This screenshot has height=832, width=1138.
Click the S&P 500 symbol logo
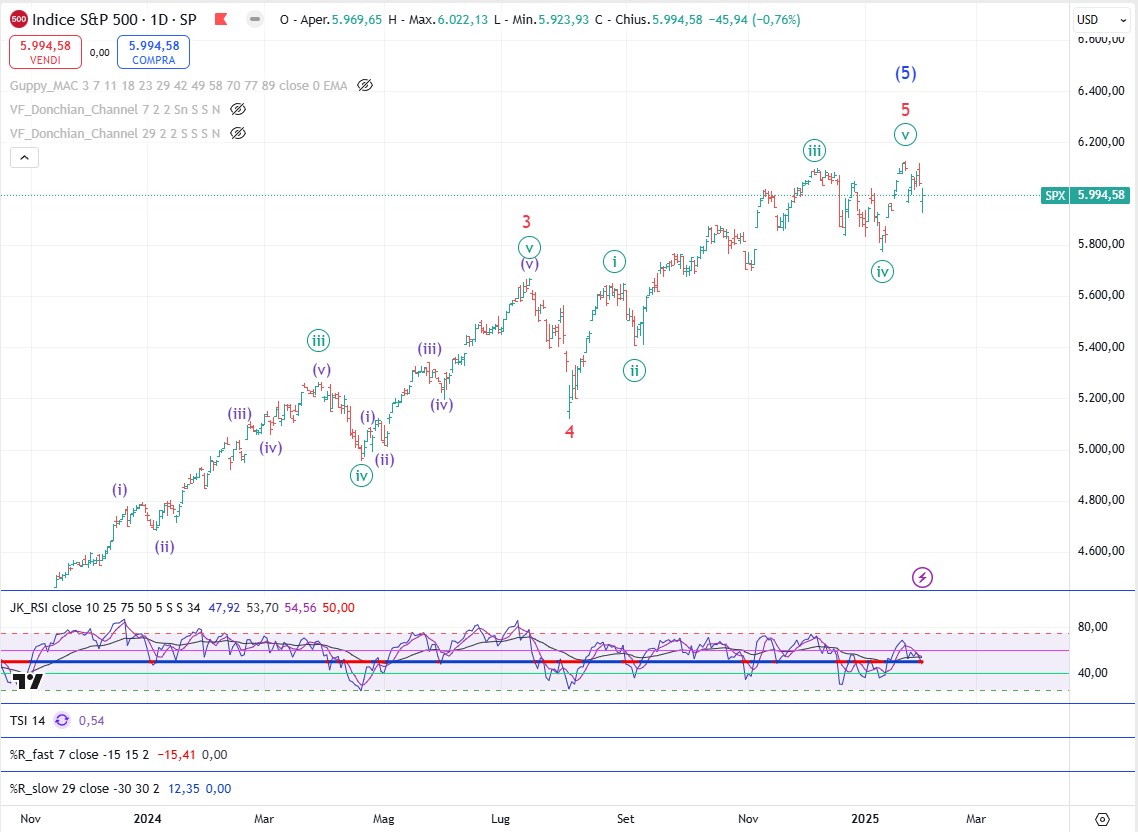[19, 20]
